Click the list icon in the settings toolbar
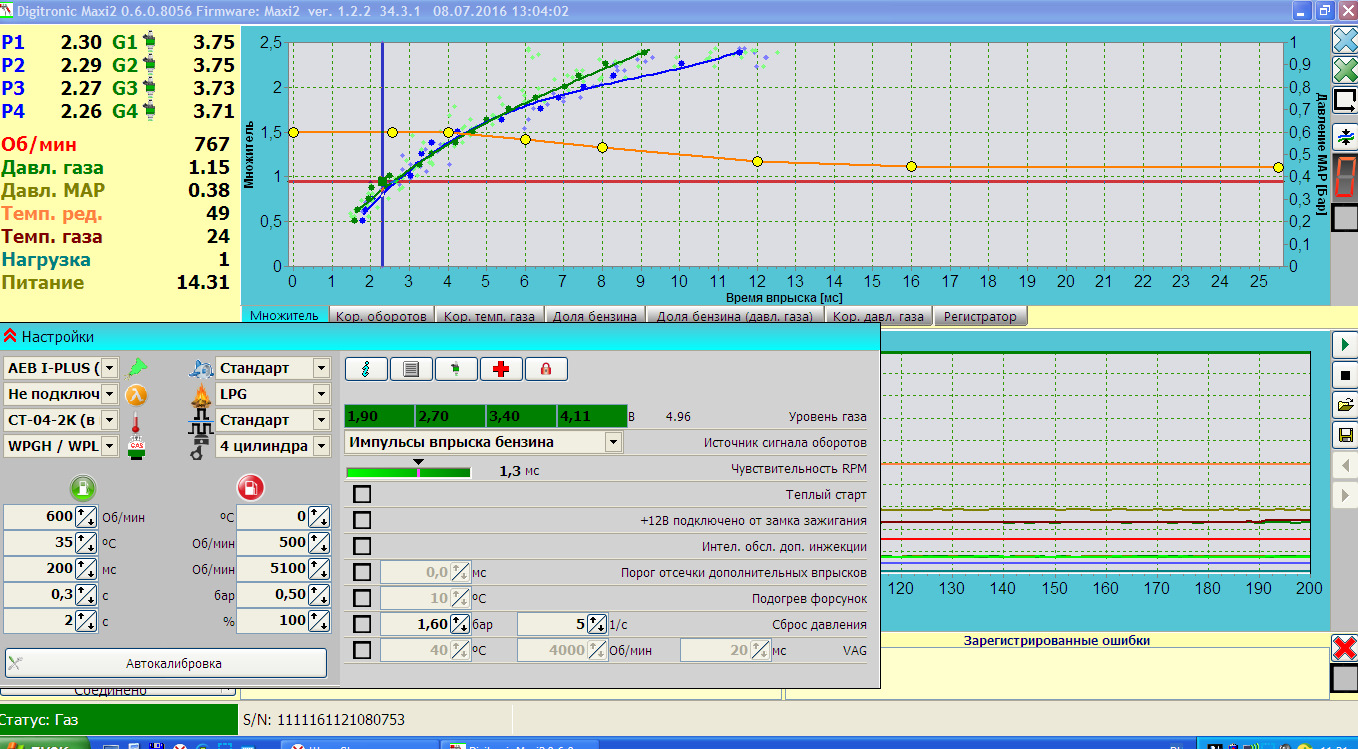The image size is (1358, 749). [x=411, y=369]
